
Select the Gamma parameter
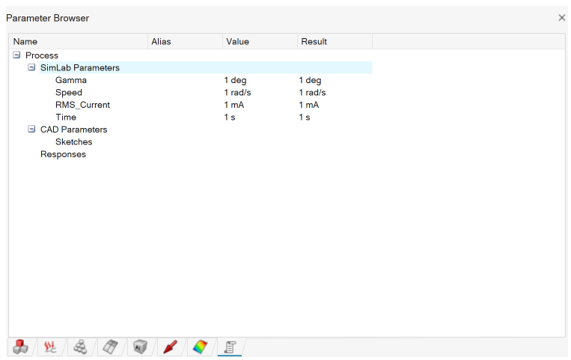[71, 80]
